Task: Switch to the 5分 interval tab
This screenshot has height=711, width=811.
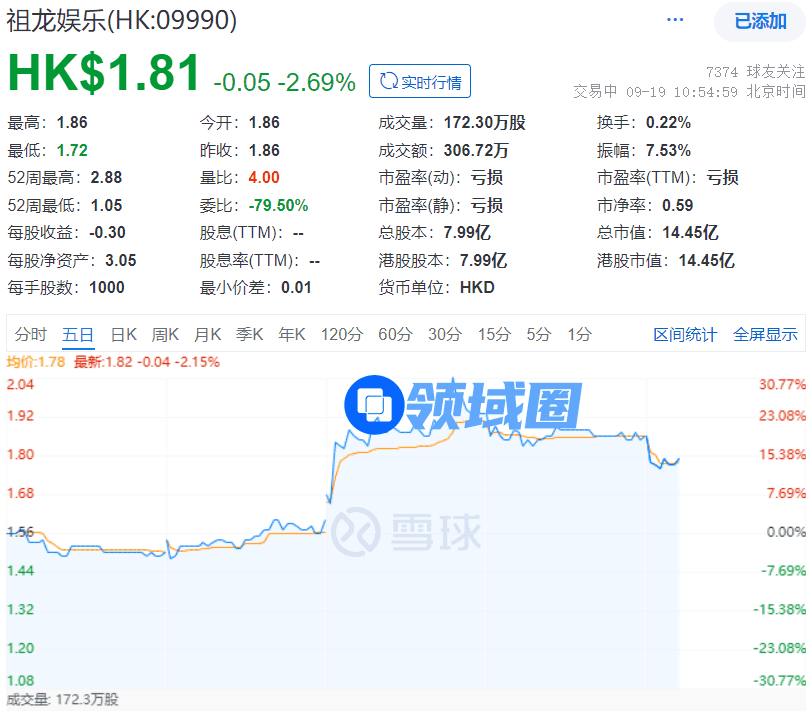Action: [x=538, y=335]
